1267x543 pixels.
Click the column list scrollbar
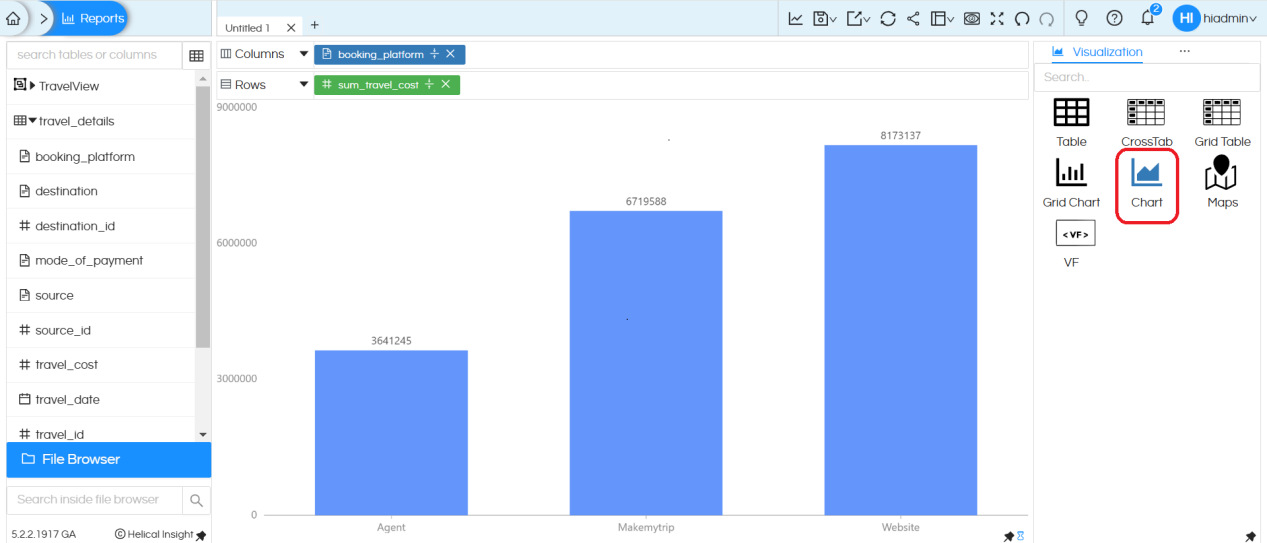[203, 215]
